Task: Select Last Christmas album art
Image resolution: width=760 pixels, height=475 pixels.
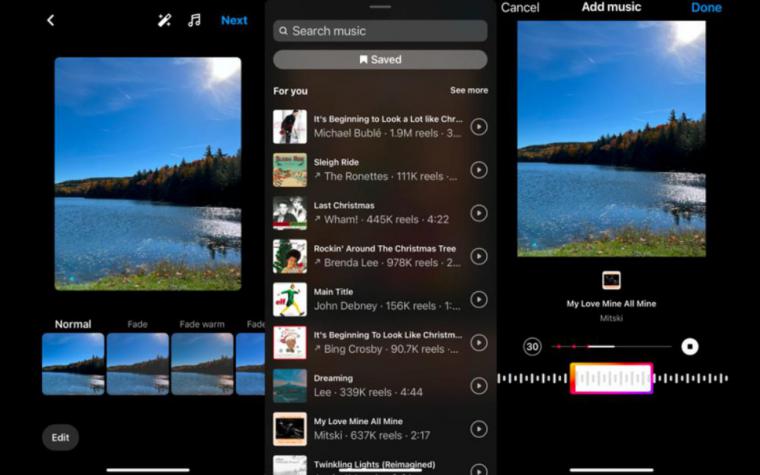Action: coord(290,213)
